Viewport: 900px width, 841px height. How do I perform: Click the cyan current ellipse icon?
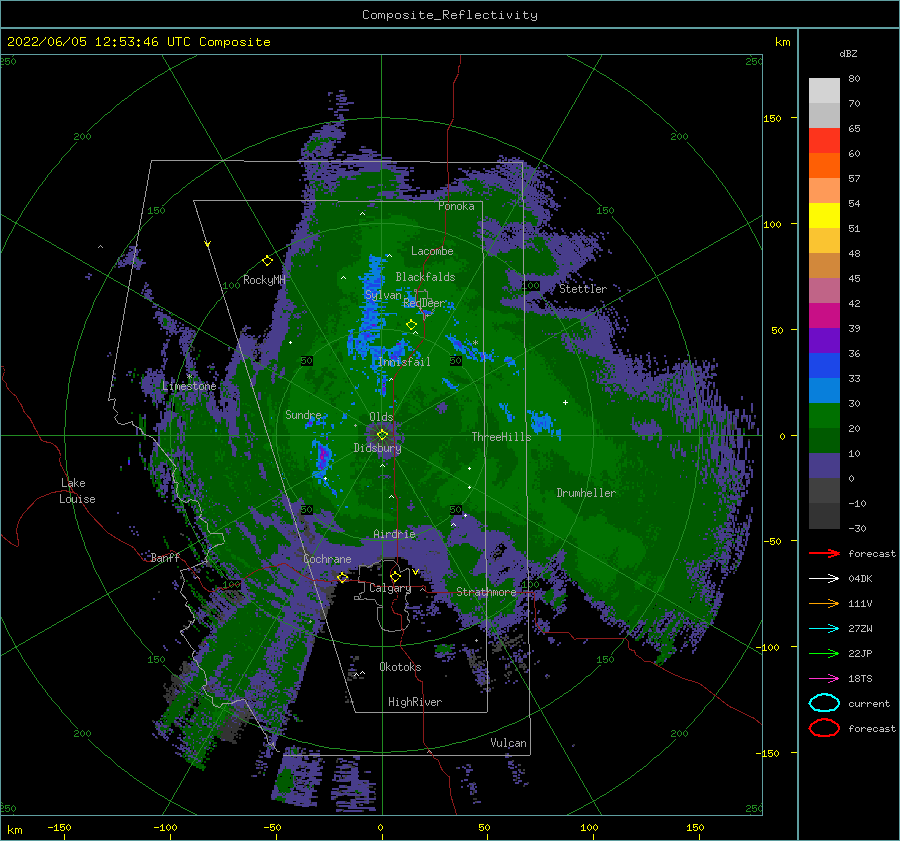(x=824, y=703)
